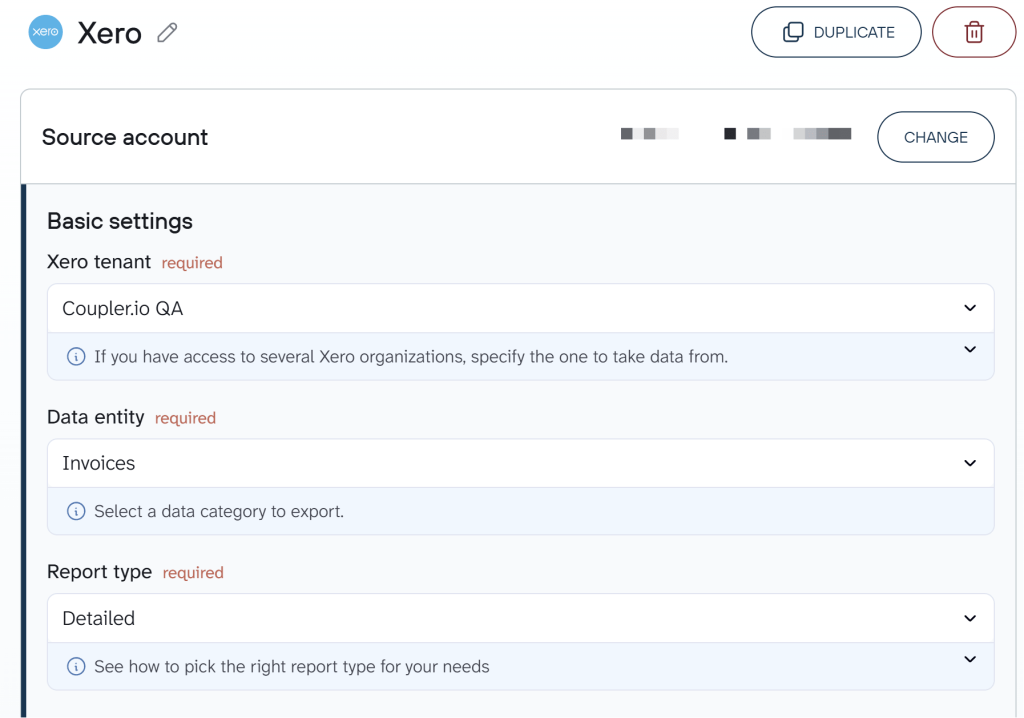Edit the source name with pencil icon
Screen dimensions: 1024x718
[167, 33]
